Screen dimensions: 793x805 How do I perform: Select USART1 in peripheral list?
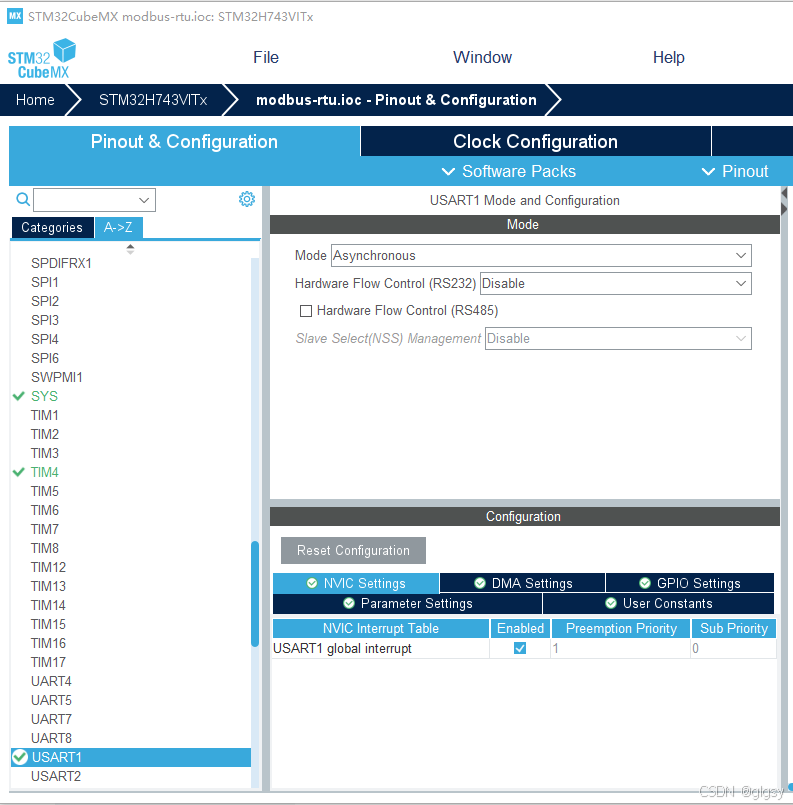131,757
